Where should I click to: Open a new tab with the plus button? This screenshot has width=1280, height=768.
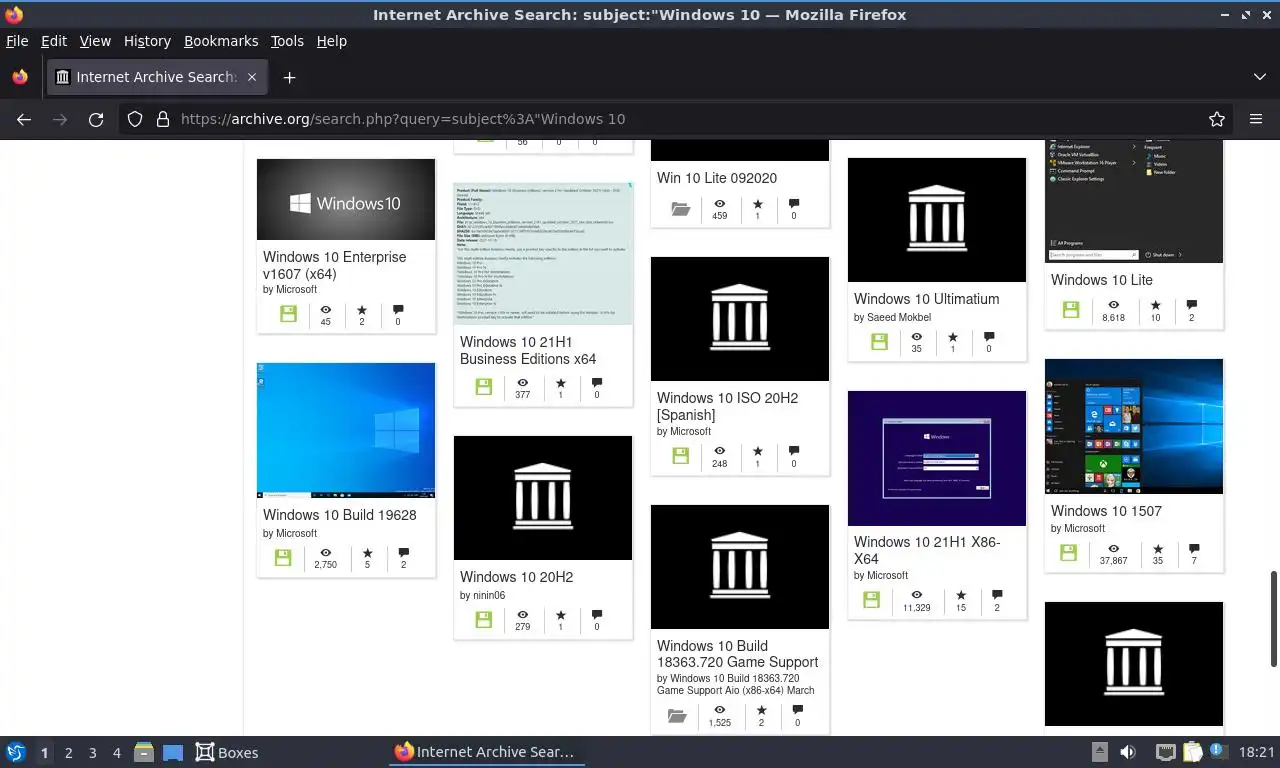pos(289,77)
